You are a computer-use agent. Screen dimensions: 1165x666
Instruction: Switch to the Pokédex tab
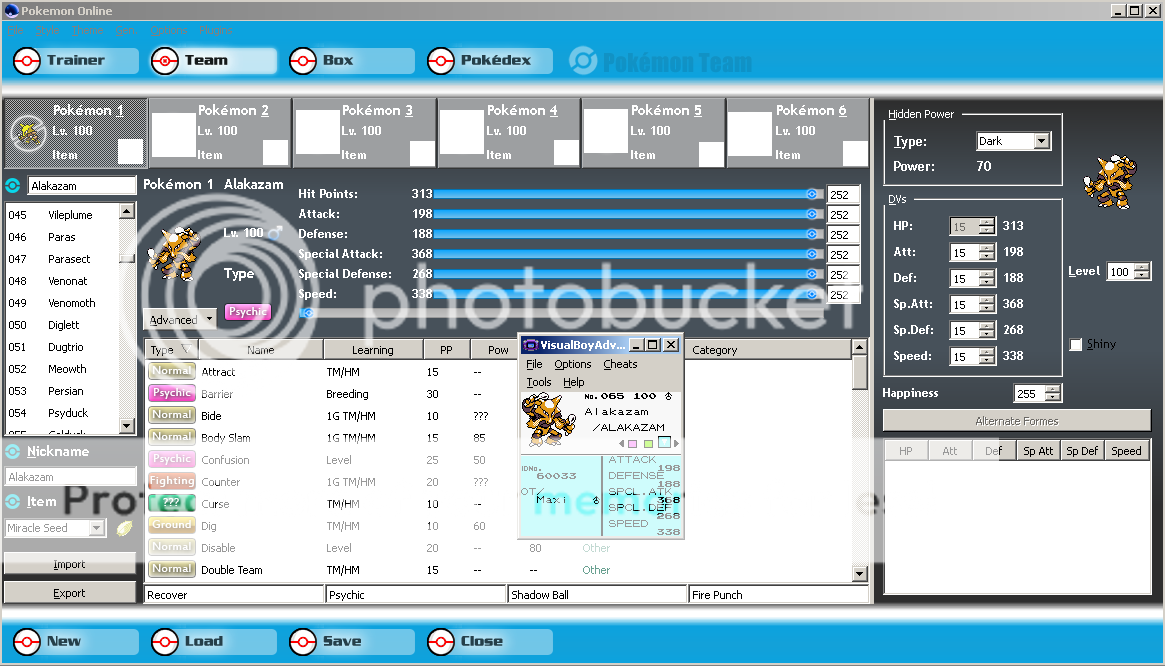pos(490,60)
